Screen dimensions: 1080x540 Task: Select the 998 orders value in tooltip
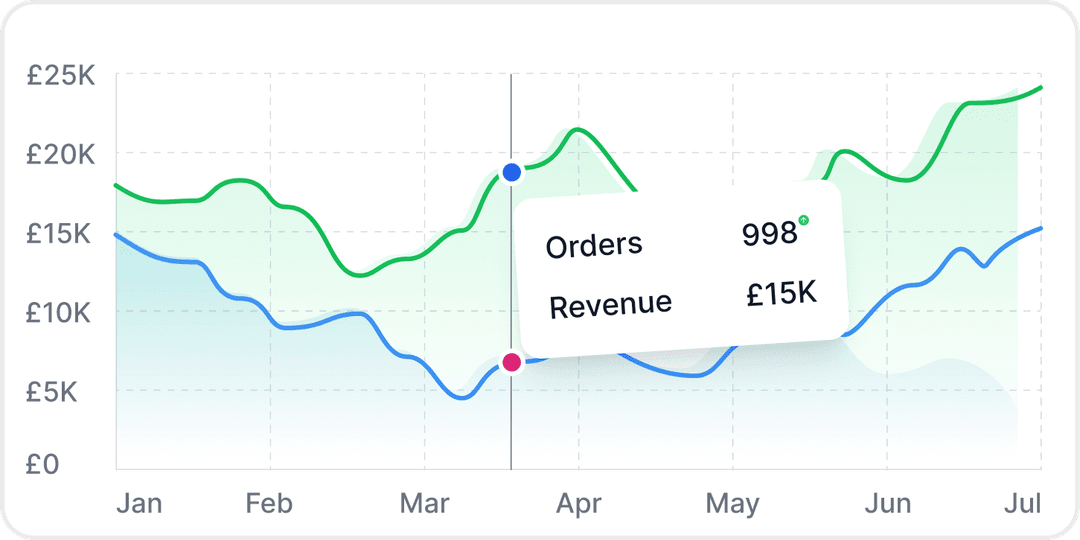(x=769, y=234)
